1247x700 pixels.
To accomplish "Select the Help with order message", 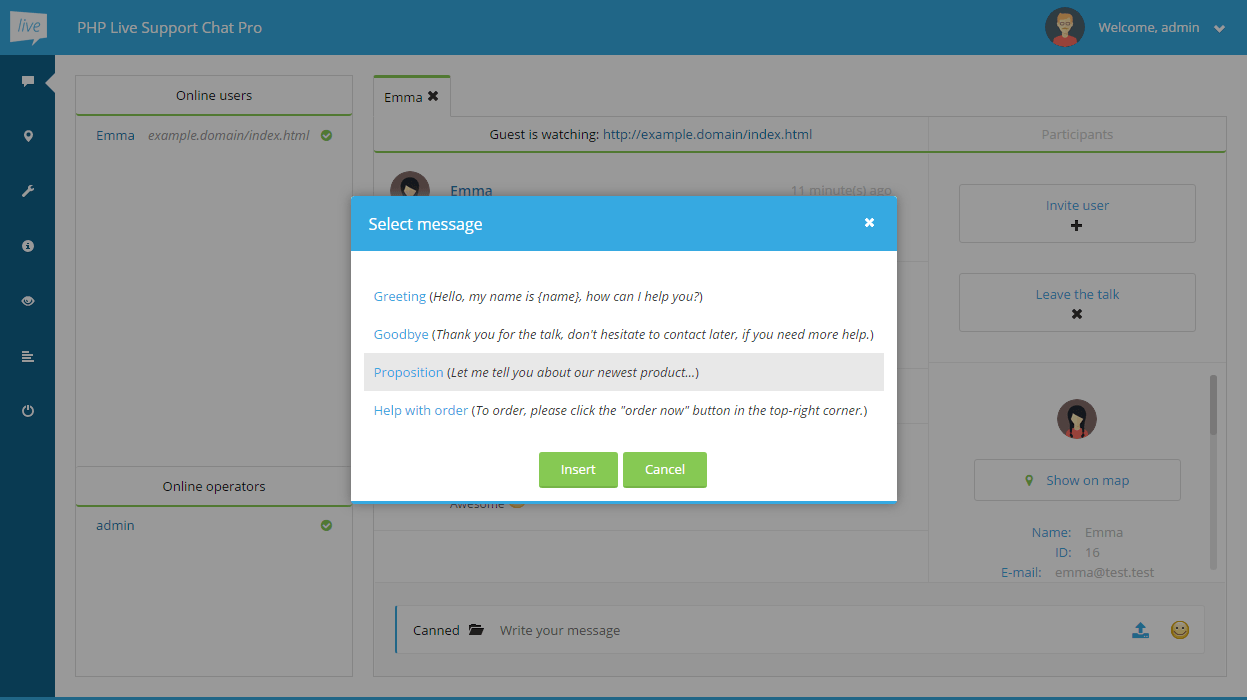I will [421, 411].
